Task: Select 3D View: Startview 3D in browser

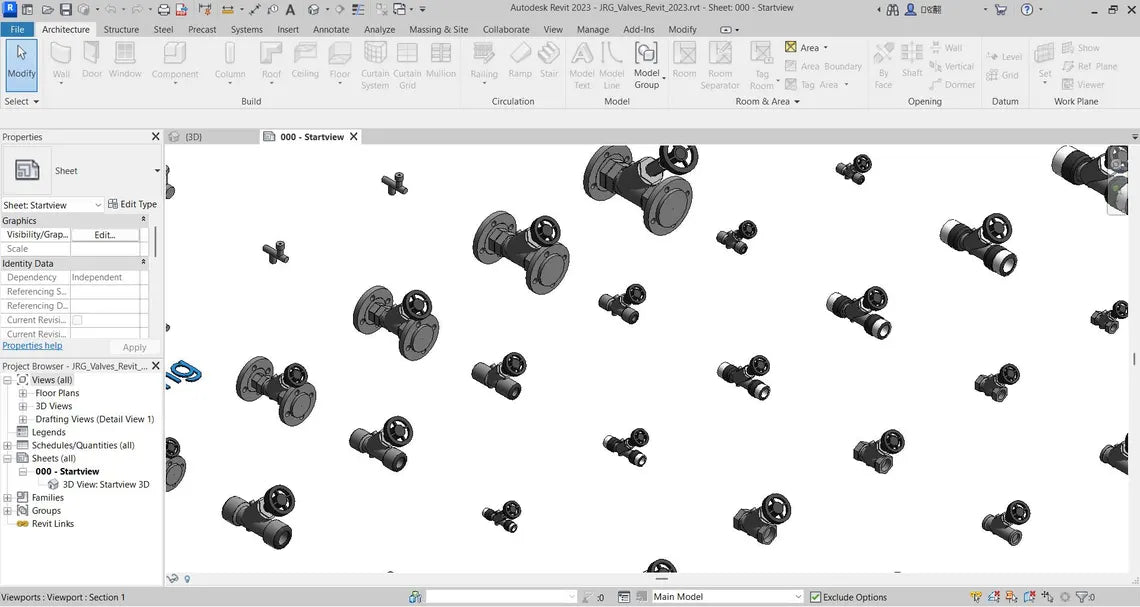Action: 105,485
